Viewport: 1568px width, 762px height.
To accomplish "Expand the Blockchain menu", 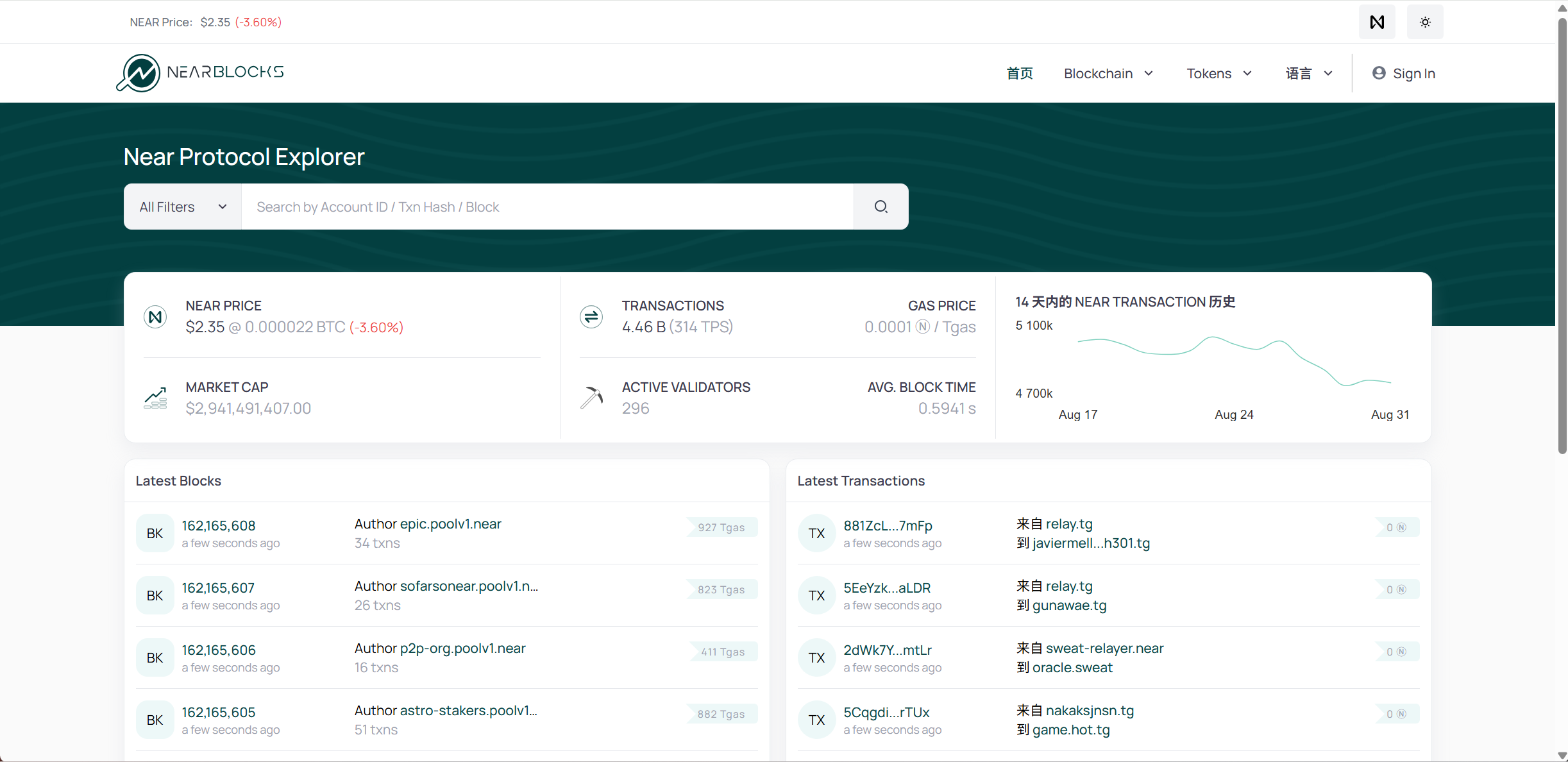I will [x=1108, y=73].
